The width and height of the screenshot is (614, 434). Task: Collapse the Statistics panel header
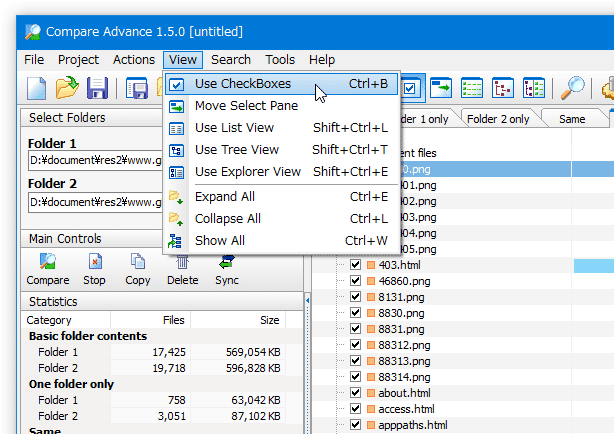(x=162, y=302)
